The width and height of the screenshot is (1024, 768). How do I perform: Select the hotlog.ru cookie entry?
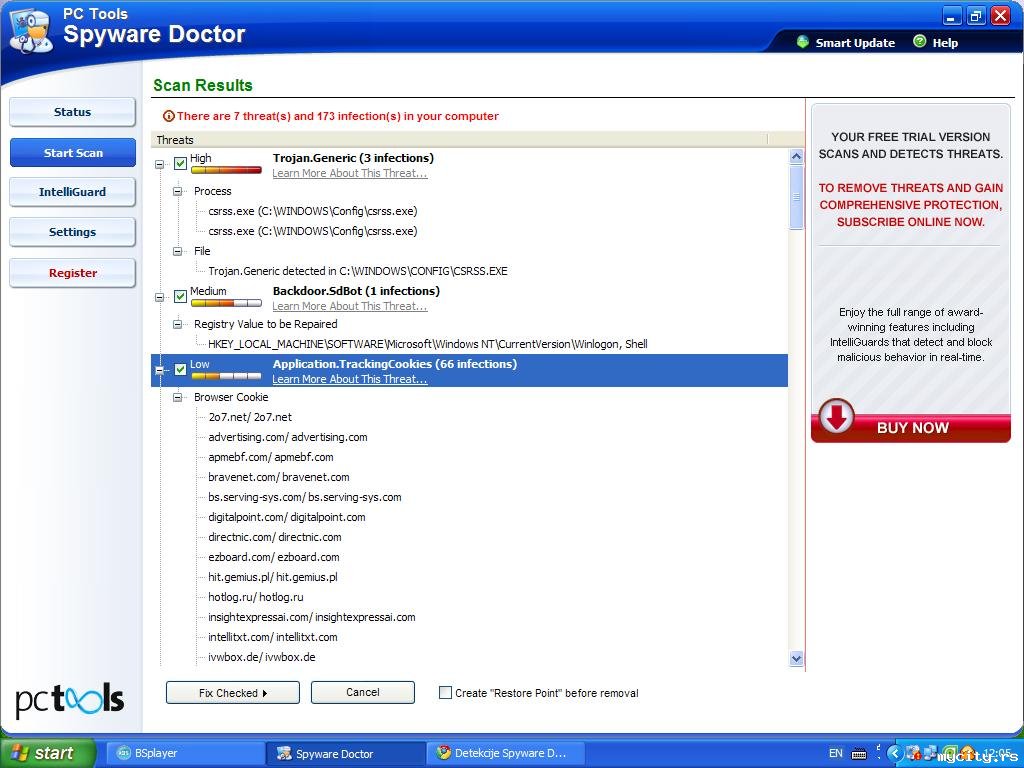[256, 598]
